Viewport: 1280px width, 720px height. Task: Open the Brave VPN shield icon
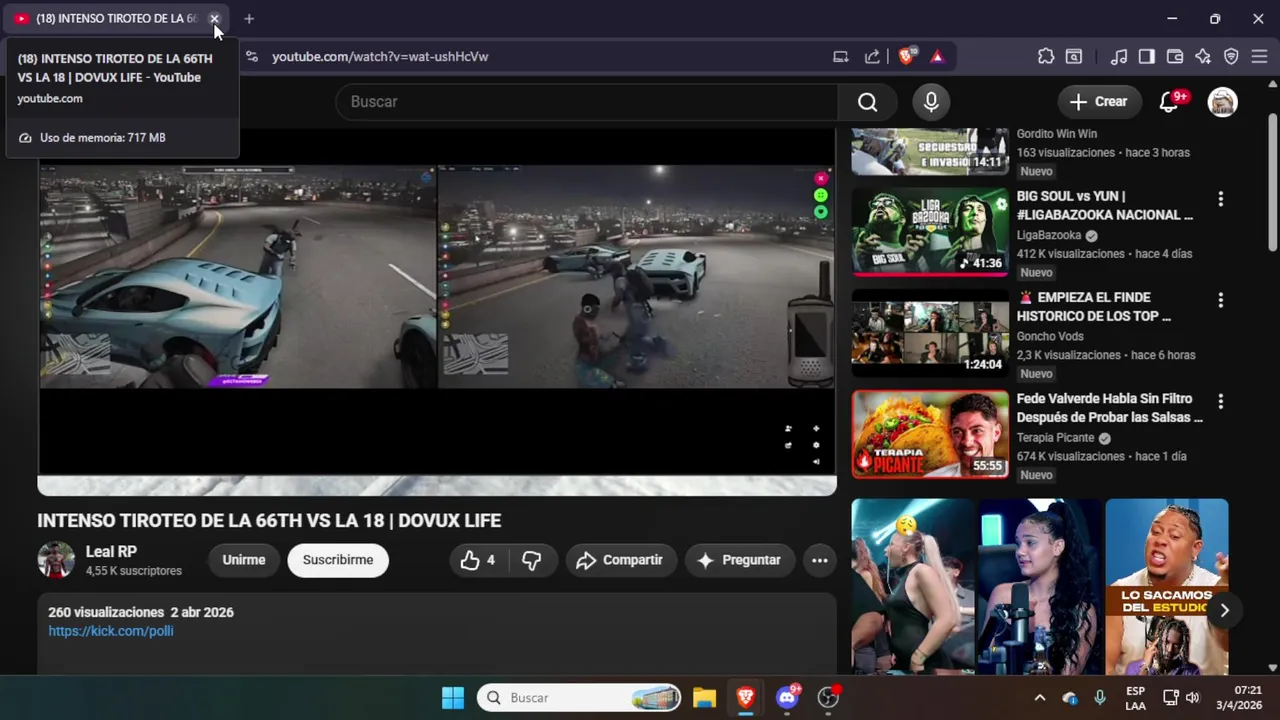point(1231,57)
